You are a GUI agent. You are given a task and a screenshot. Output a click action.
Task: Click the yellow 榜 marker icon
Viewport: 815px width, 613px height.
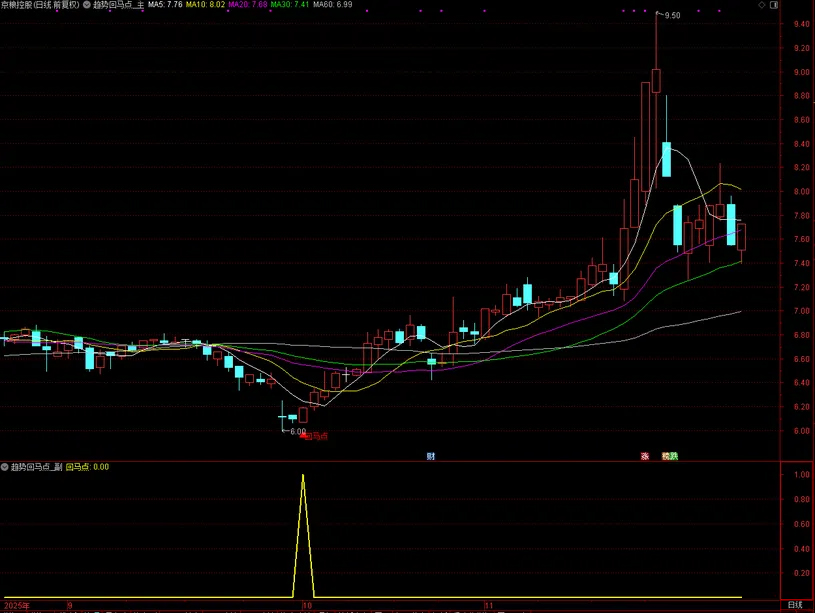click(x=664, y=456)
